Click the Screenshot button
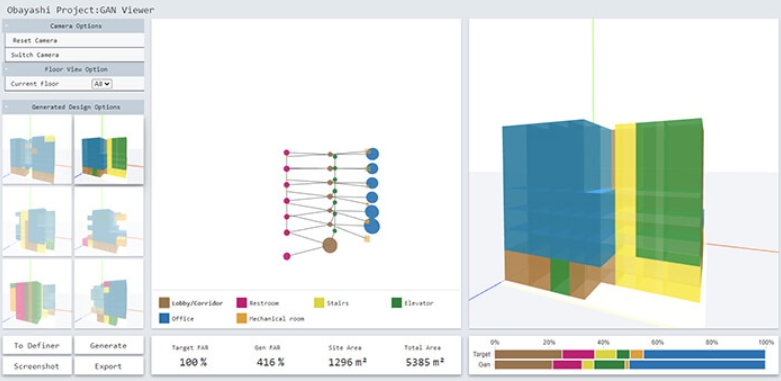The width and height of the screenshot is (781, 381). [37, 366]
